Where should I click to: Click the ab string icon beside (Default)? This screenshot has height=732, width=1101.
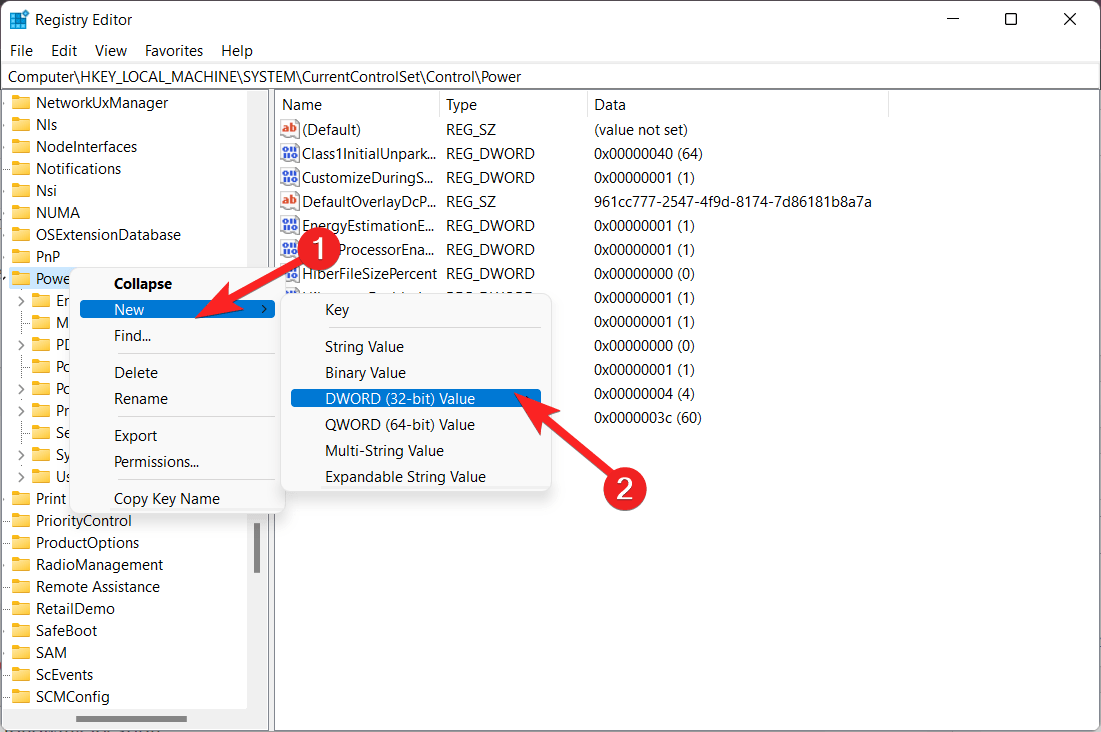290,129
